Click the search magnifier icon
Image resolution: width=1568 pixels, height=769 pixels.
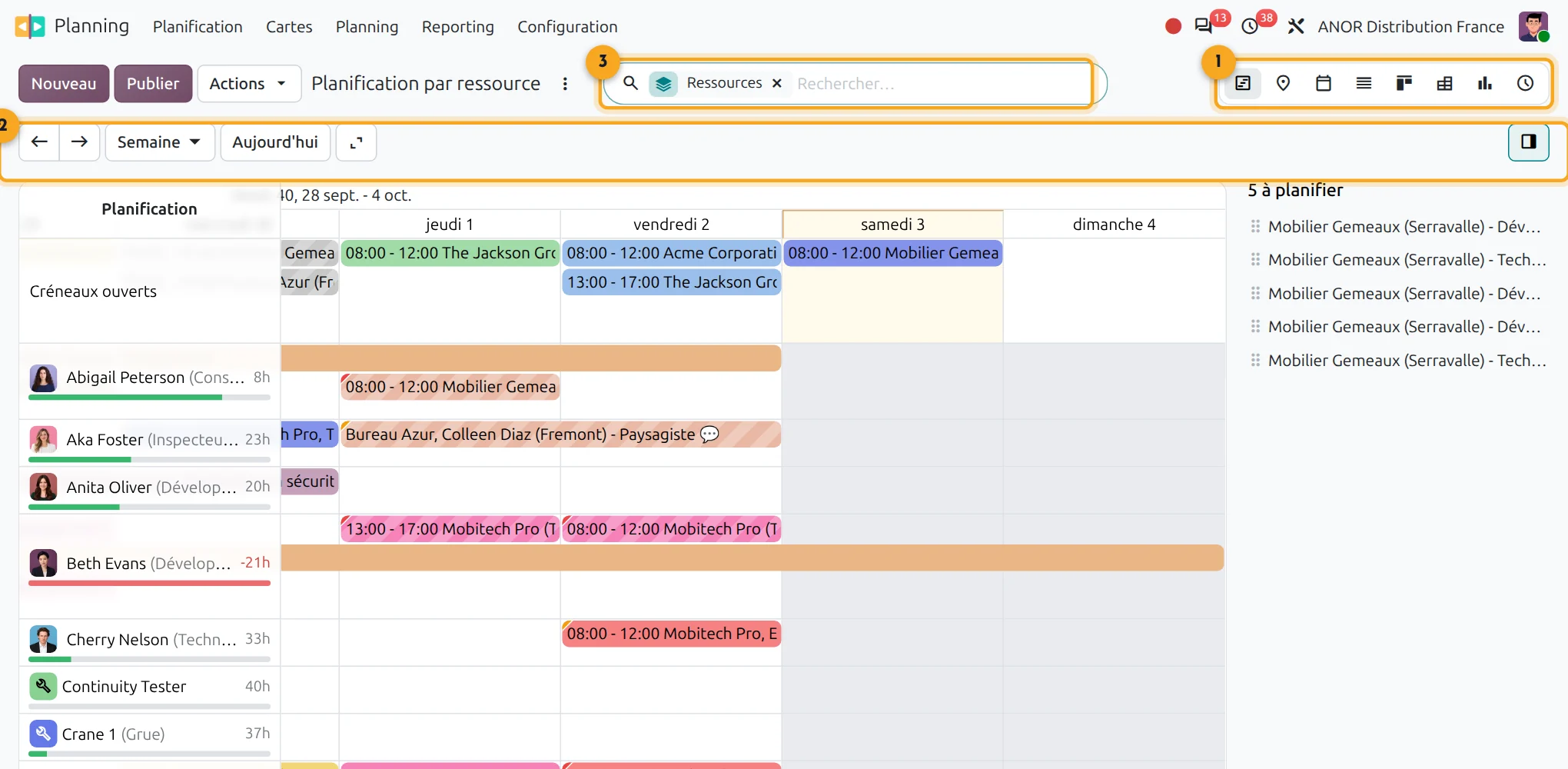coord(630,83)
